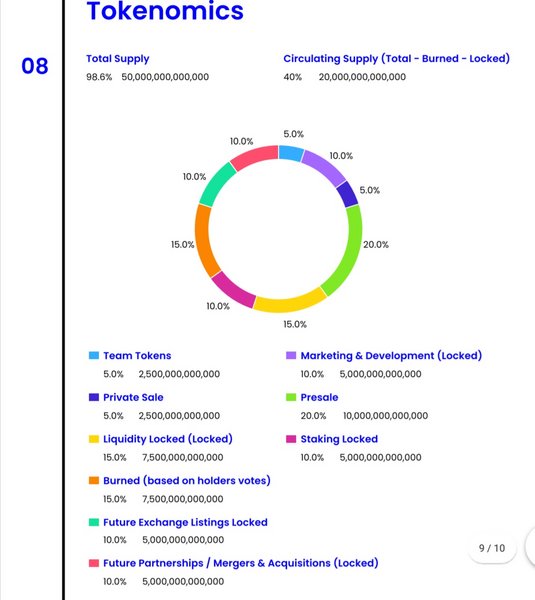Click the Staking Locked magenta swatch
This screenshot has width=535, height=600.
[x=291, y=439]
